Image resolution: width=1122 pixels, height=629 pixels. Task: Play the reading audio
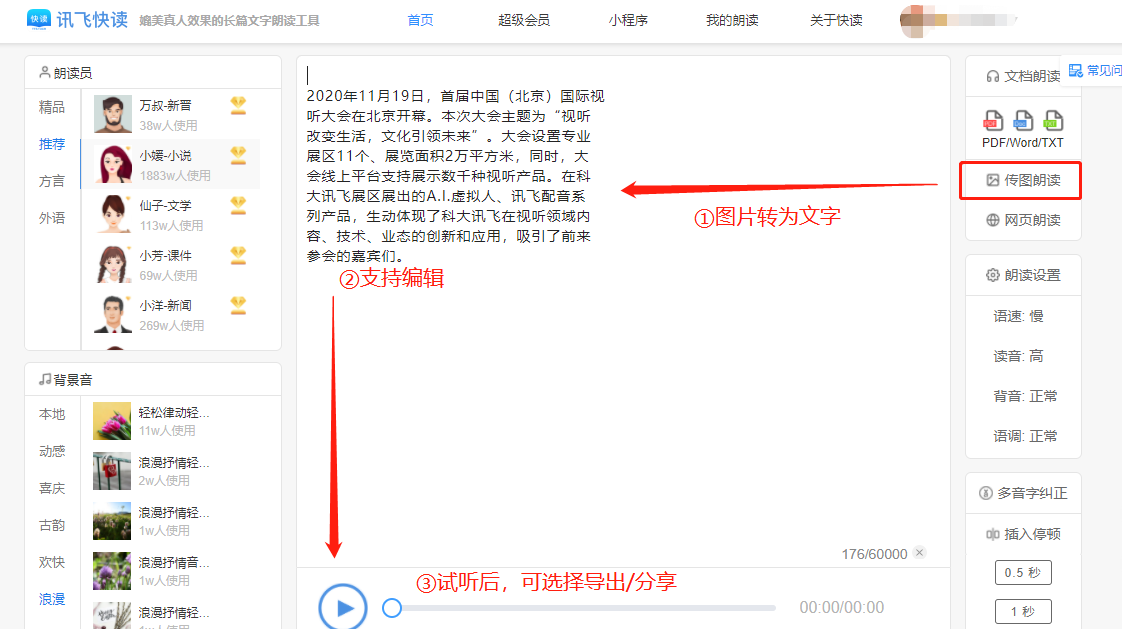tap(343, 608)
